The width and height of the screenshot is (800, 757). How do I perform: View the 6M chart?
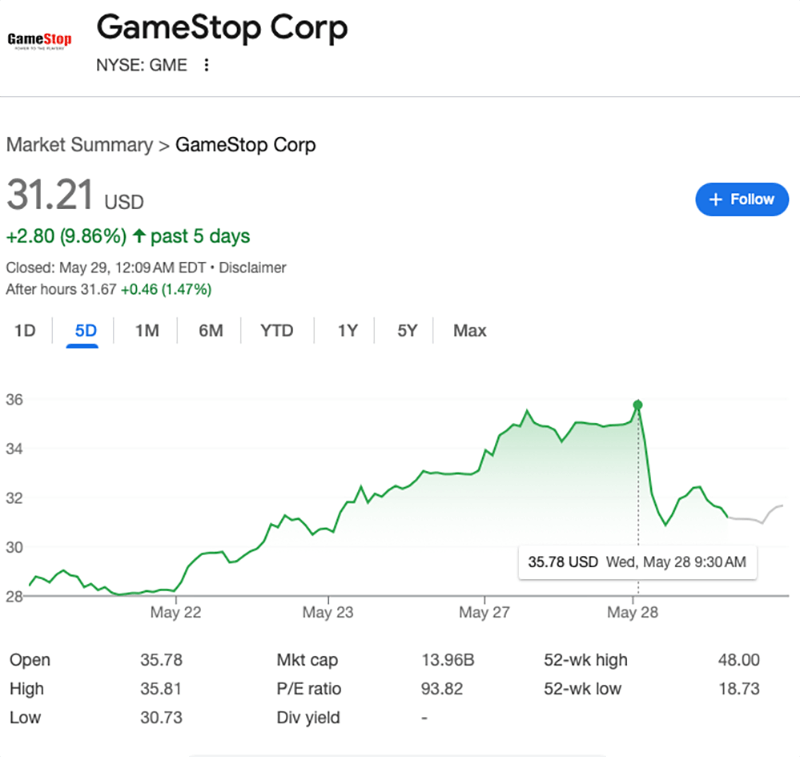tap(209, 330)
